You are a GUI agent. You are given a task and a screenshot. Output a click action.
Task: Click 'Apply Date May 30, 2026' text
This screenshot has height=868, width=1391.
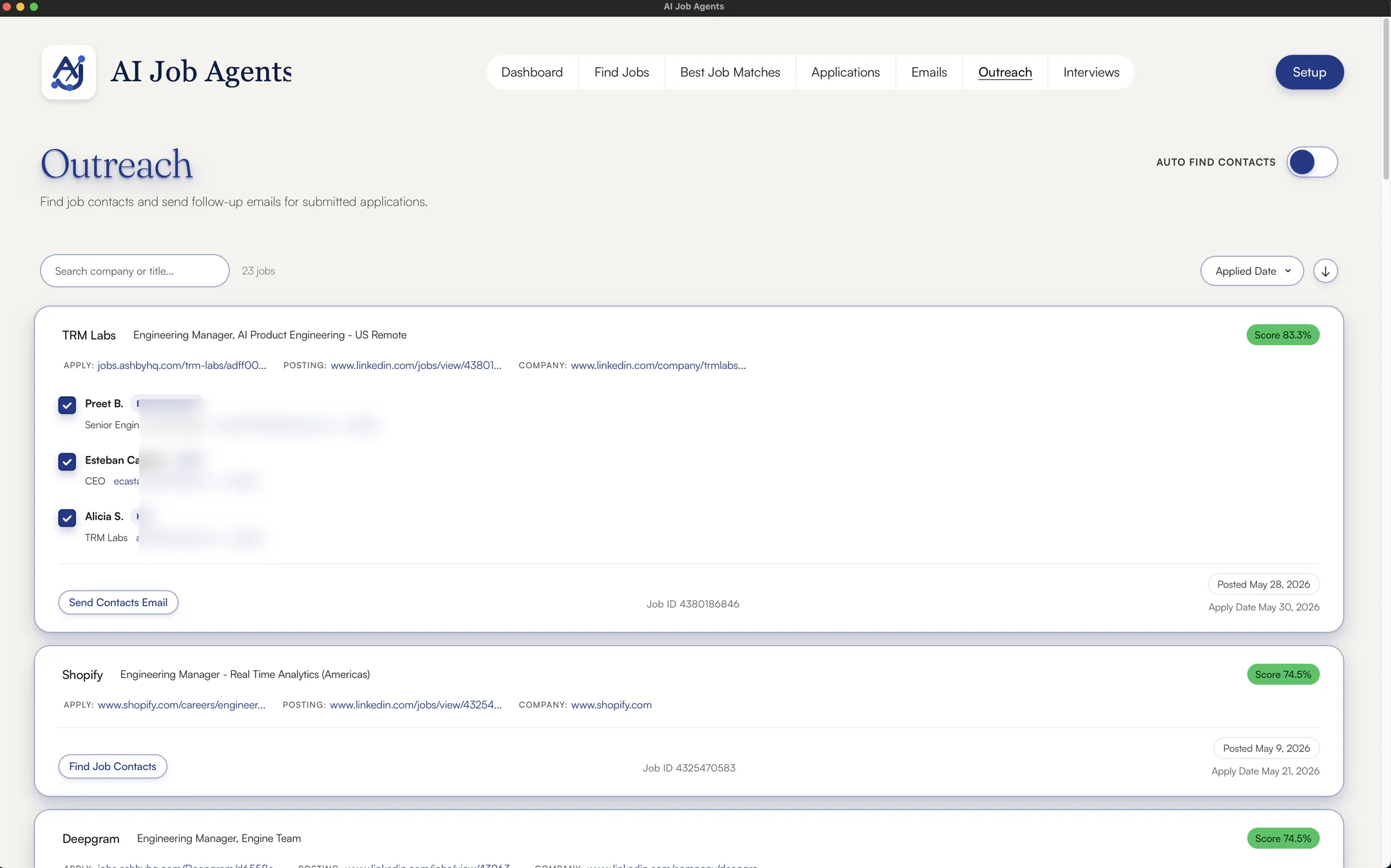(x=1263, y=607)
